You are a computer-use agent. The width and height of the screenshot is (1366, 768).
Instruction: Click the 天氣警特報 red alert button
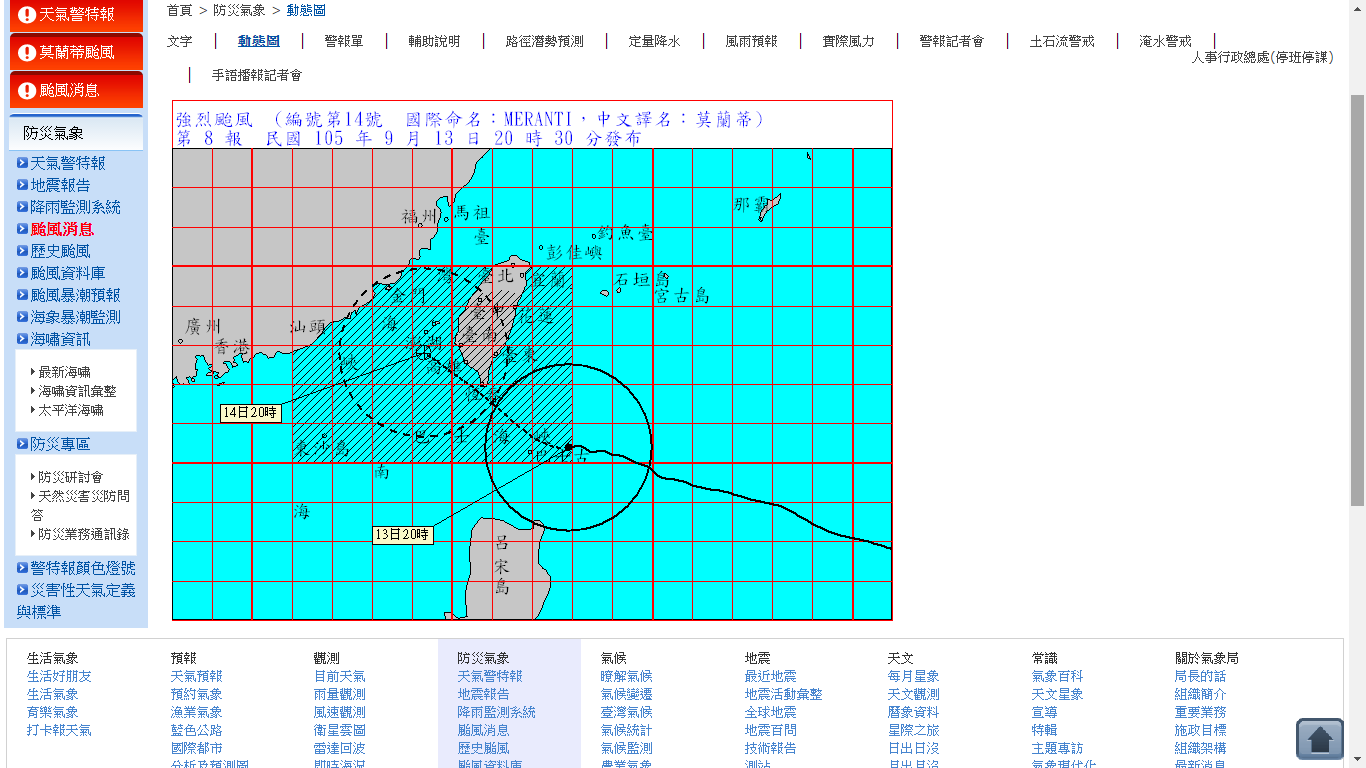click(x=76, y=15)
